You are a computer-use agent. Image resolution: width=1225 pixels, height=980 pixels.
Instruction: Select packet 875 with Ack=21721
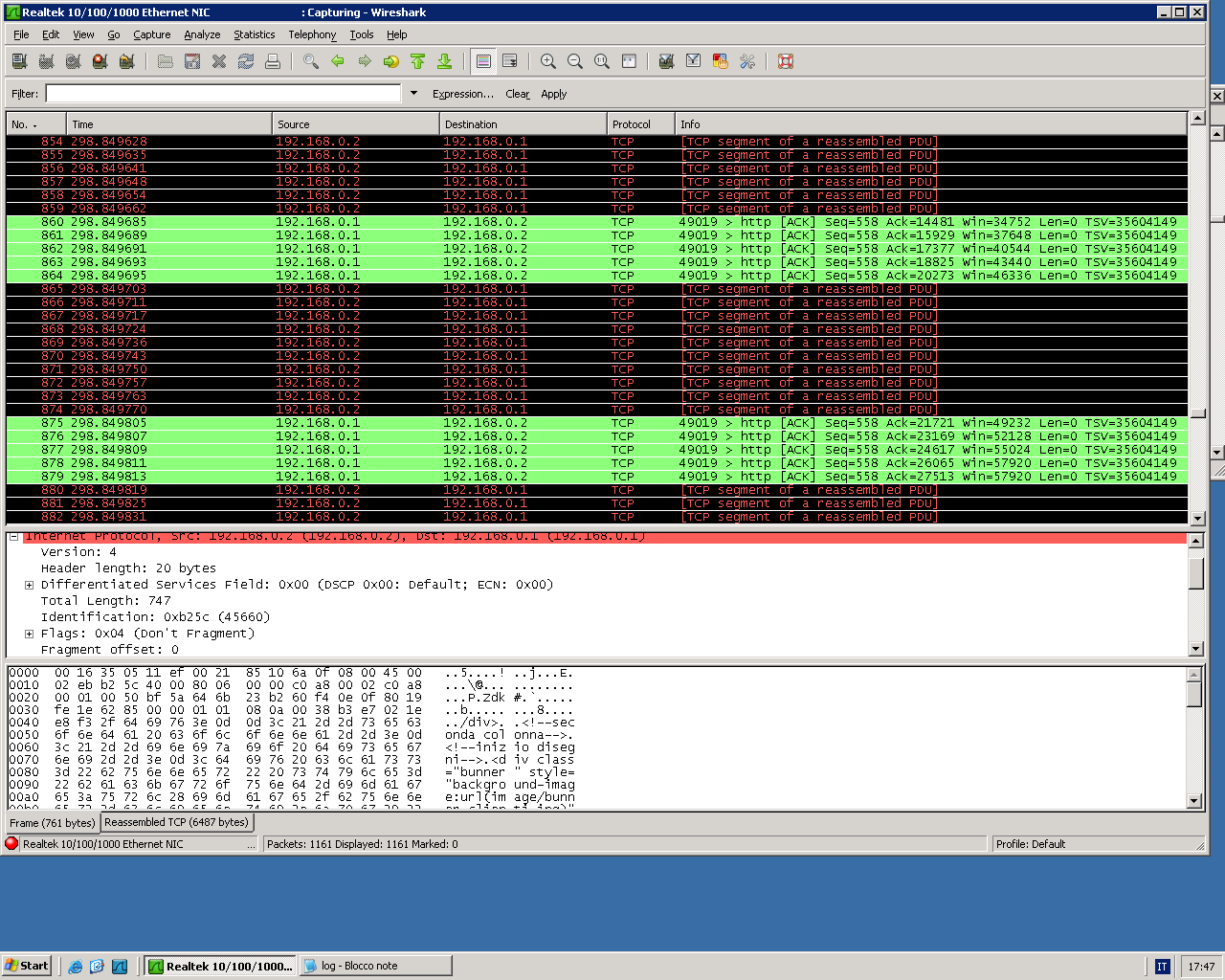pyautogui.click(x=597, y=423)
